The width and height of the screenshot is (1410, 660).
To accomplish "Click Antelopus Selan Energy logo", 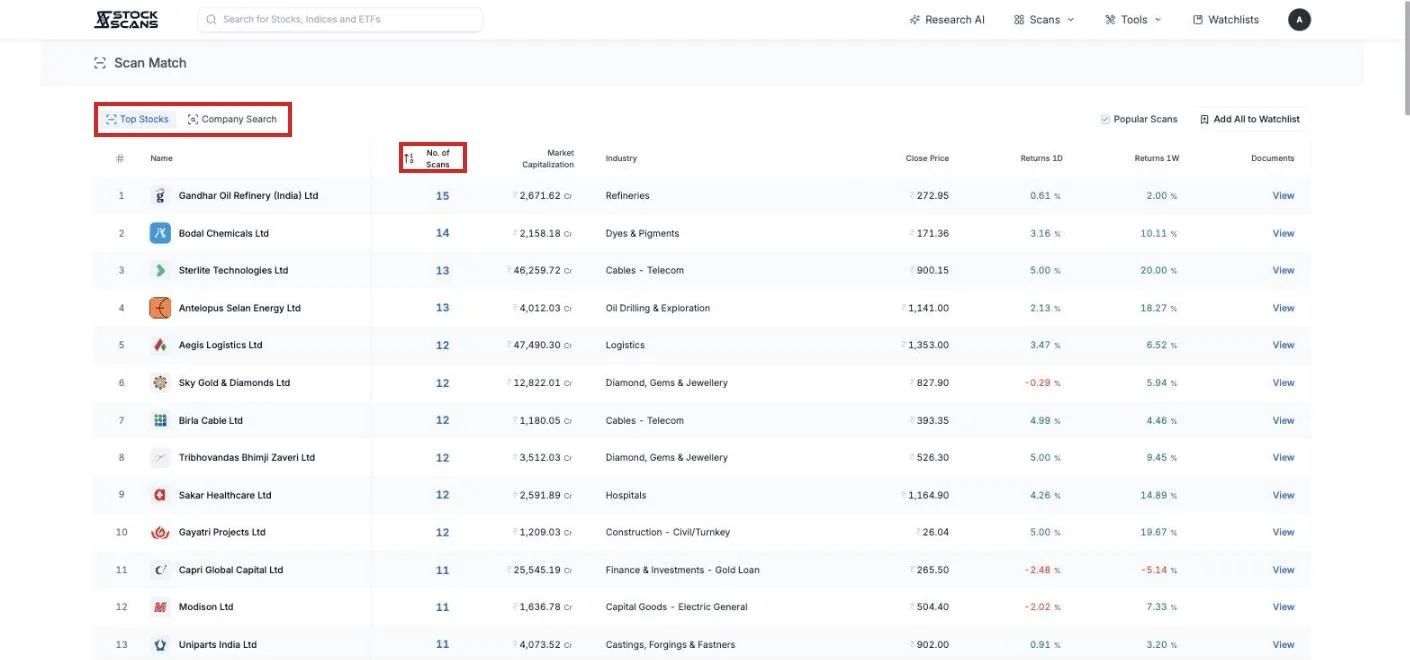I will tap(160, 308).
